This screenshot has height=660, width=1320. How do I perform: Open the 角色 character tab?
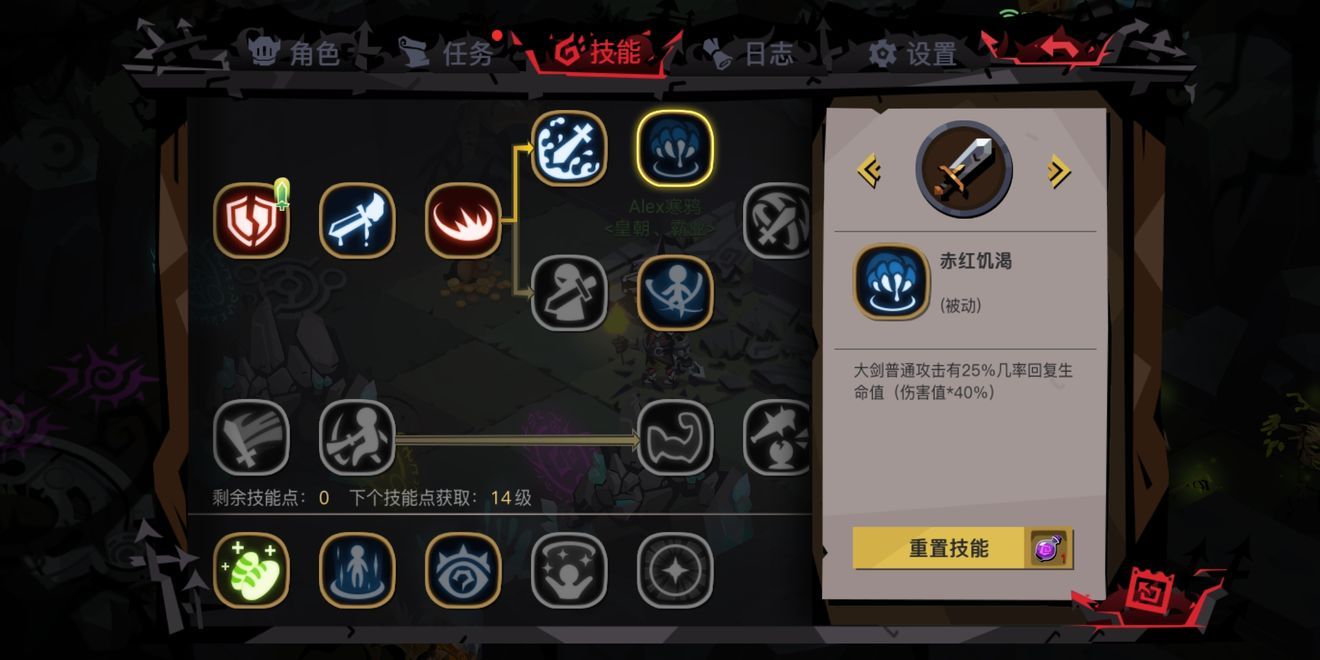point(294,53)
